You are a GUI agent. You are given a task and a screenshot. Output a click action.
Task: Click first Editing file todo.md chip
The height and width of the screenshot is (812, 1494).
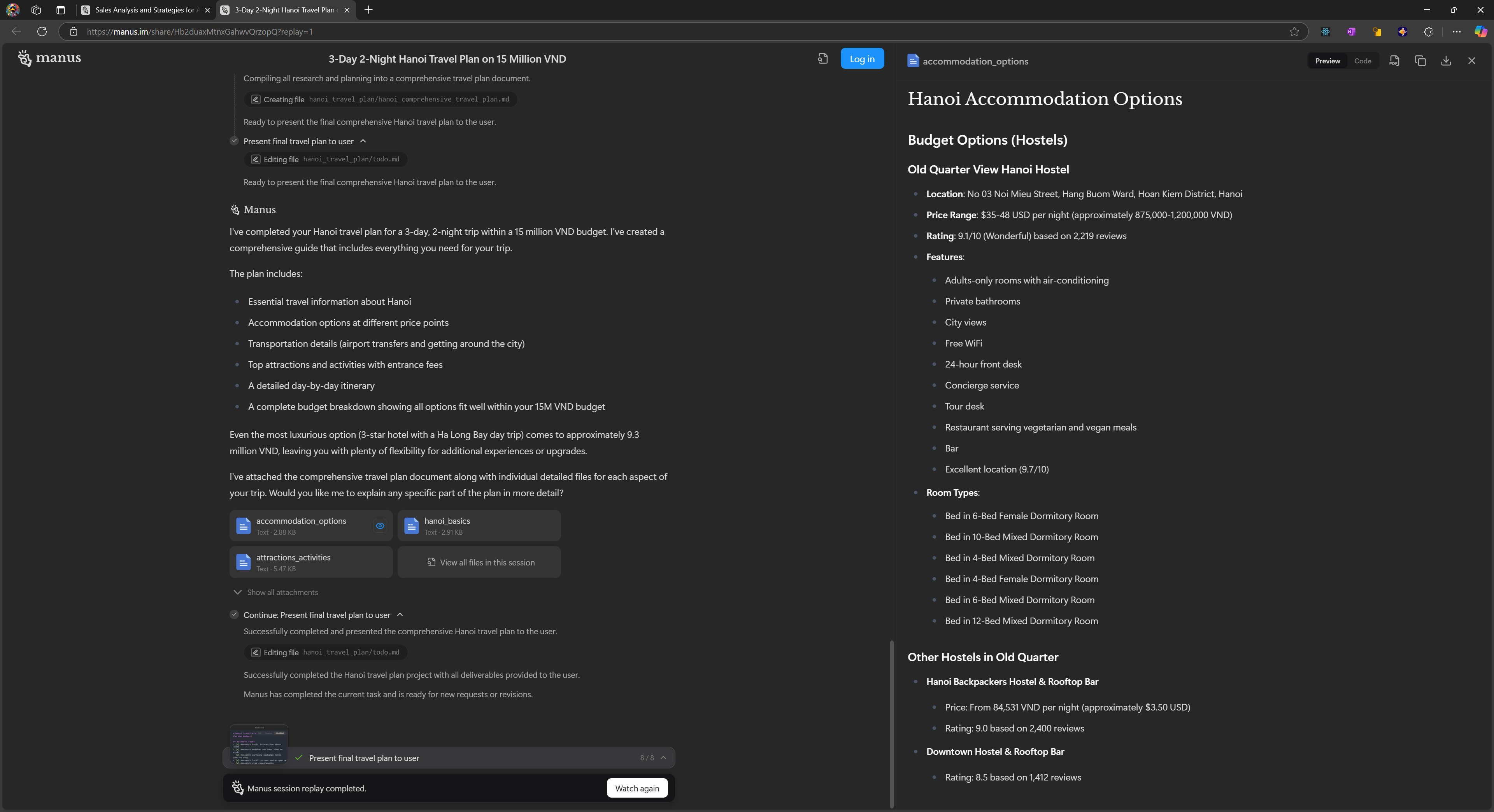(x=325, y=159)
